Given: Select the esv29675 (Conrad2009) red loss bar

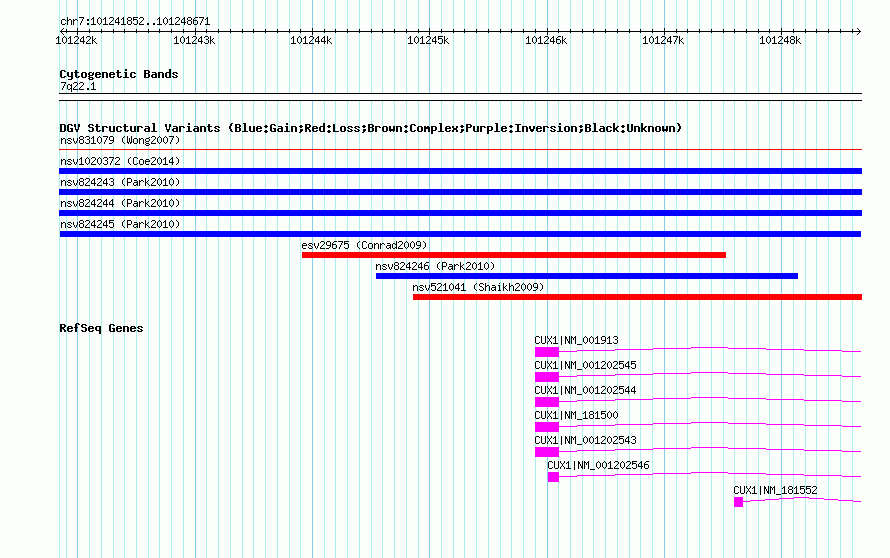Looking at the screenshot, I should click(x=514, y=255).
